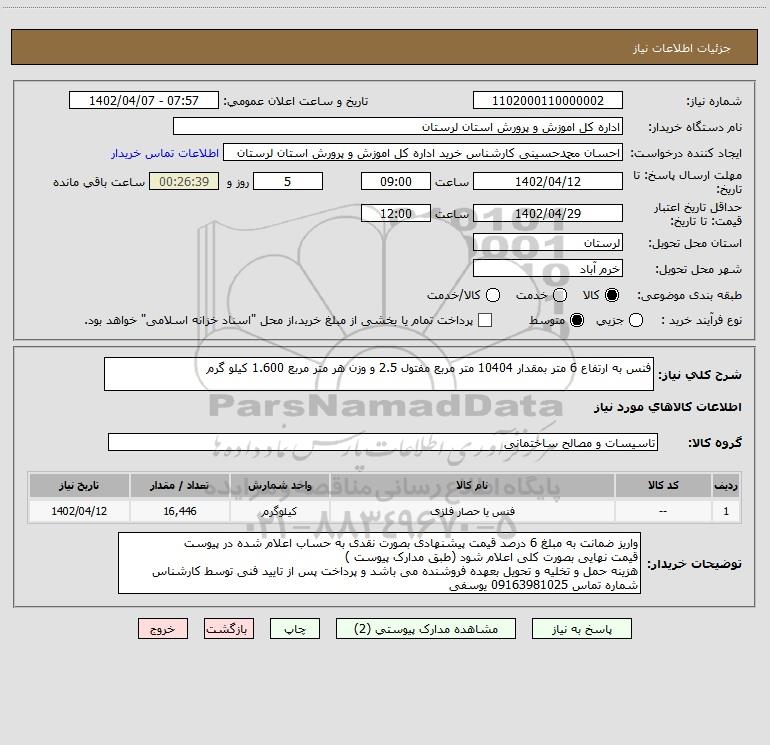Click the delivery city field خرم آباد
The image size is (770, 745).
click(548, 269)
